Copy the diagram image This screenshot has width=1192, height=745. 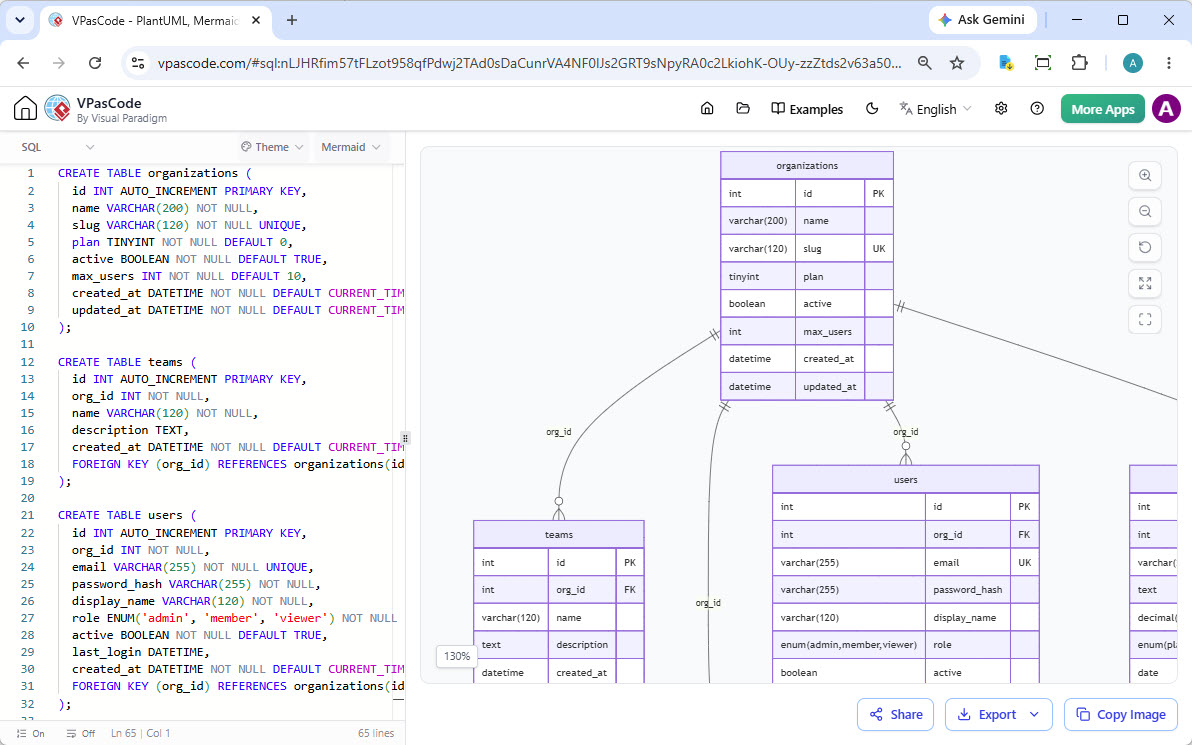click(x=1121, y=715)
